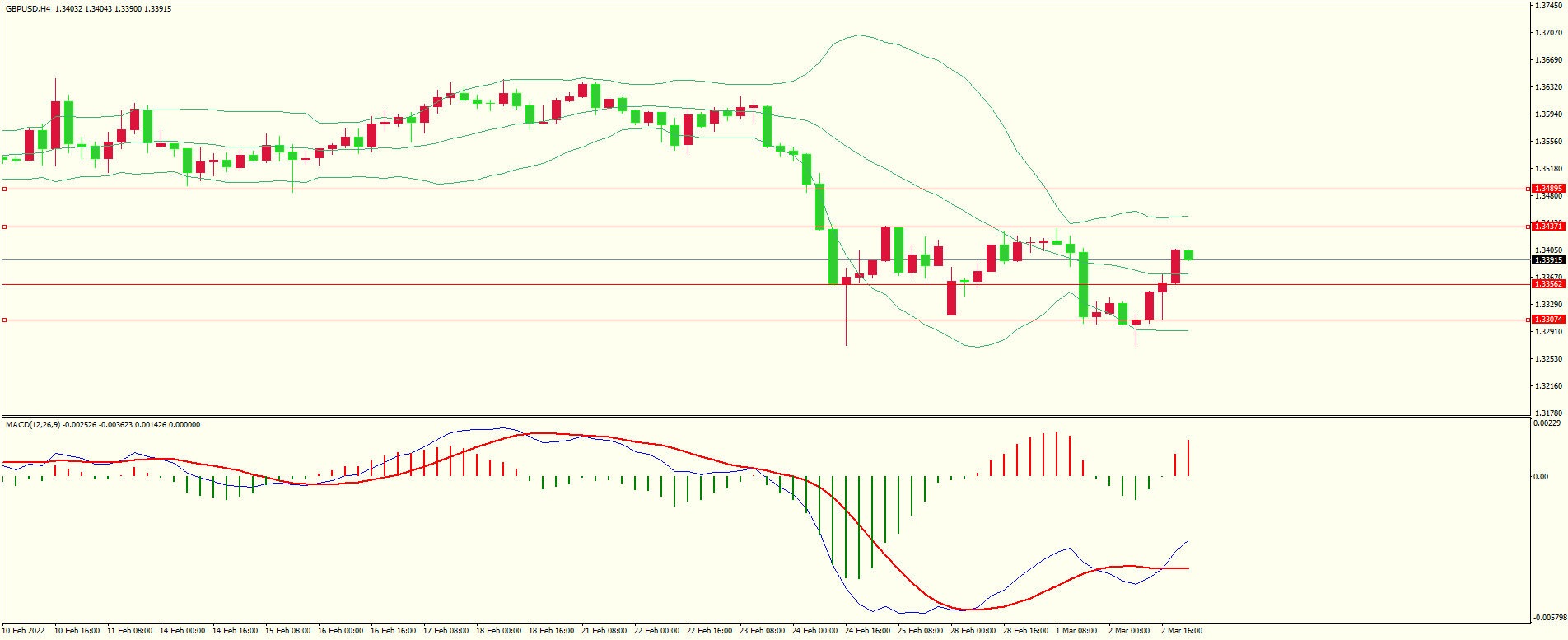Click the 18 Feb 00:00 time label
Screen dimensions: 1568x640
(x=499, y=631)
